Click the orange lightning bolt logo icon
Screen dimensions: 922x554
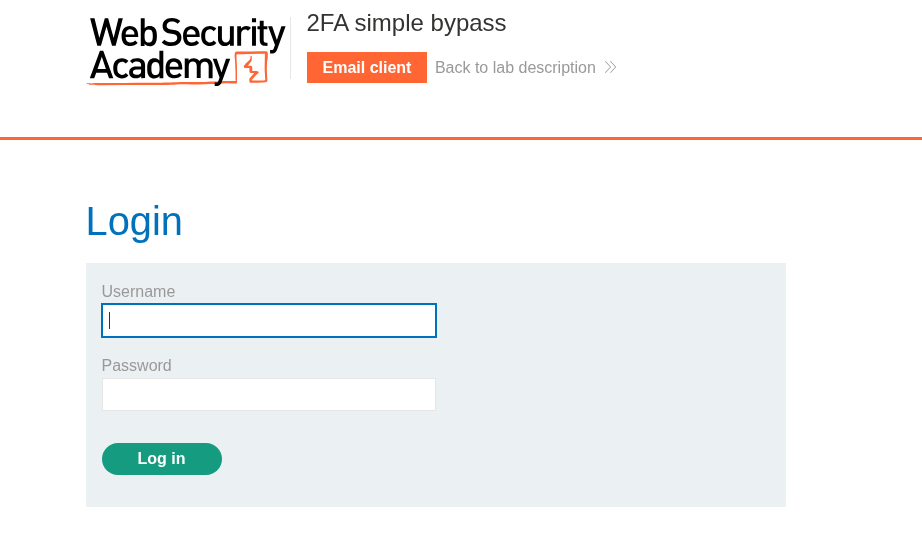(252, 68)
